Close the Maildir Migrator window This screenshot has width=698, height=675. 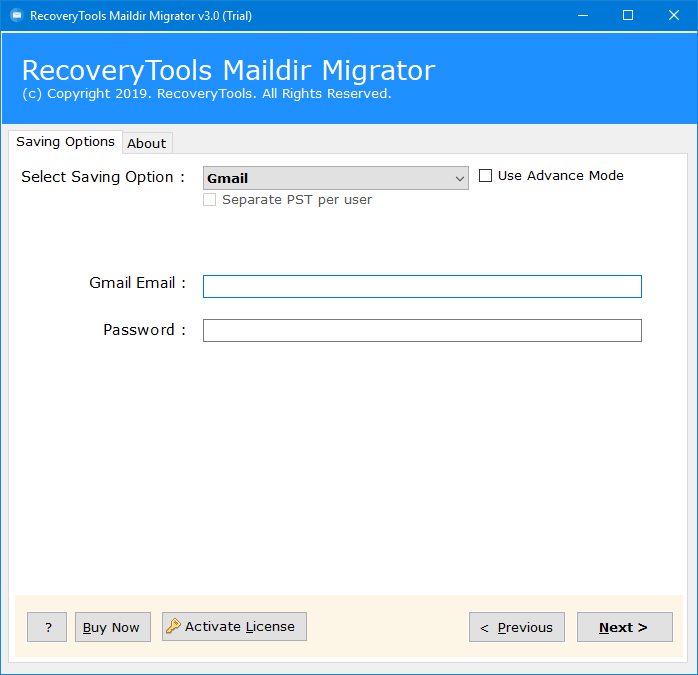click(x=674, y=16)
